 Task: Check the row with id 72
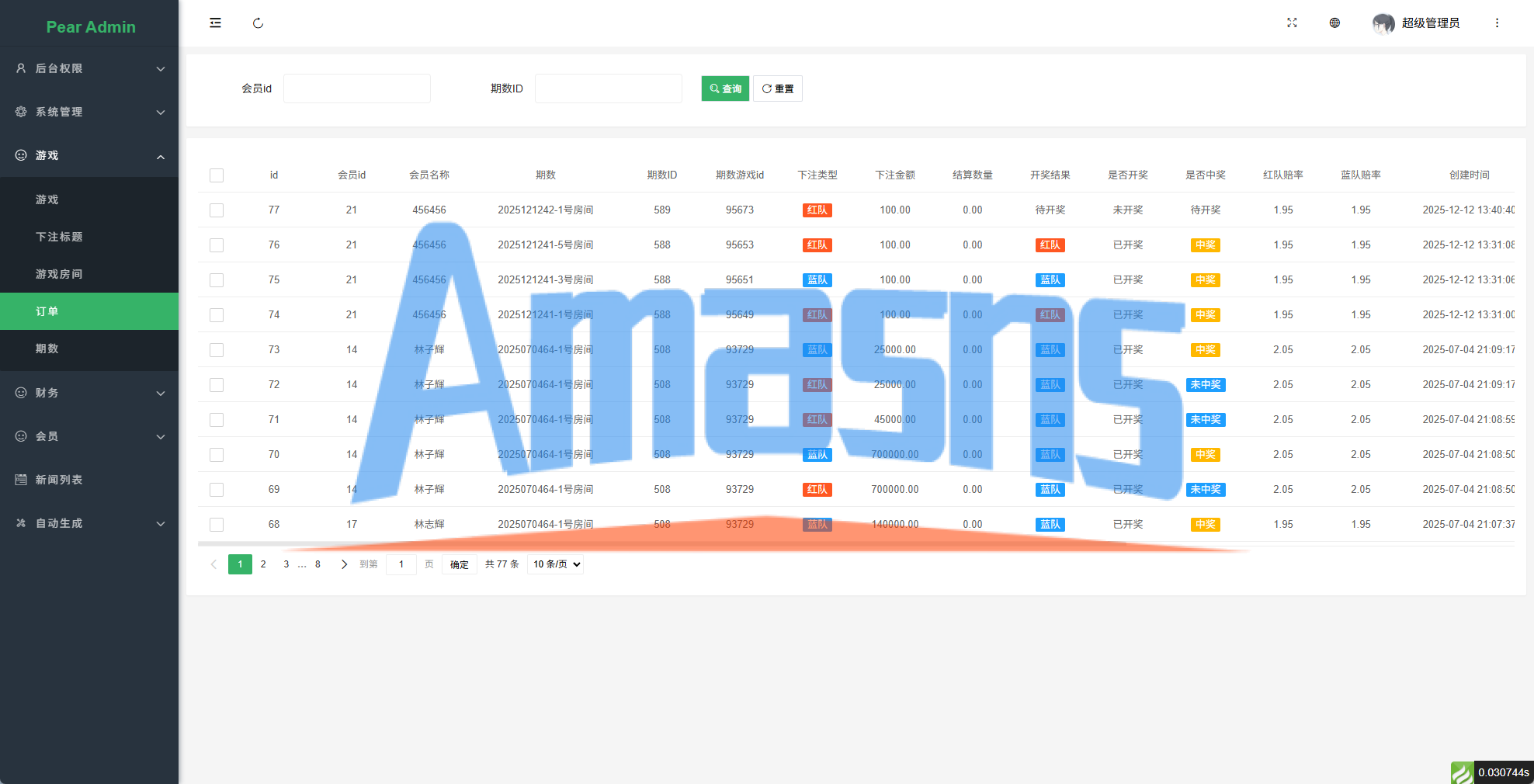click(x=217, y=385)
